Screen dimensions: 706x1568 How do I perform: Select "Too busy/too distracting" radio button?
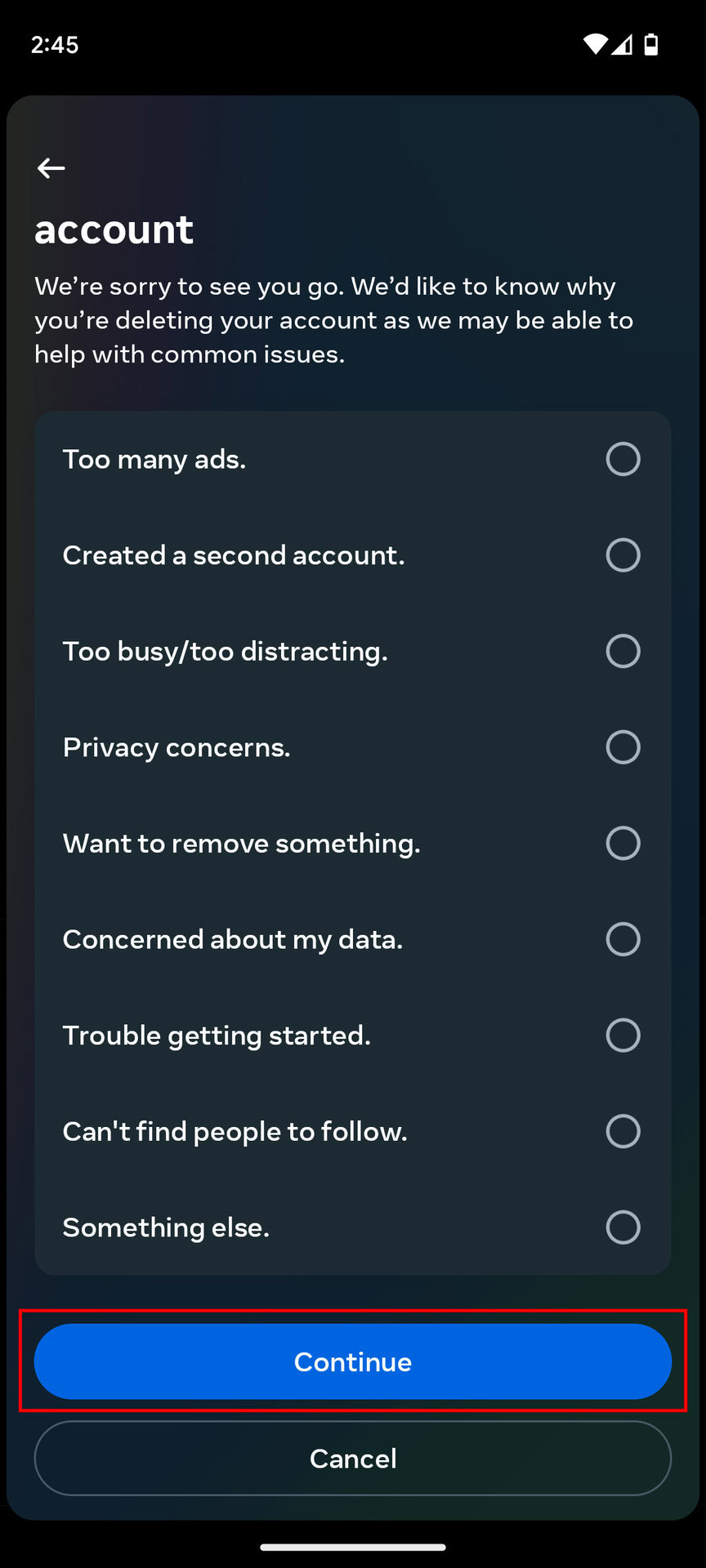click(x=623, y=651)
